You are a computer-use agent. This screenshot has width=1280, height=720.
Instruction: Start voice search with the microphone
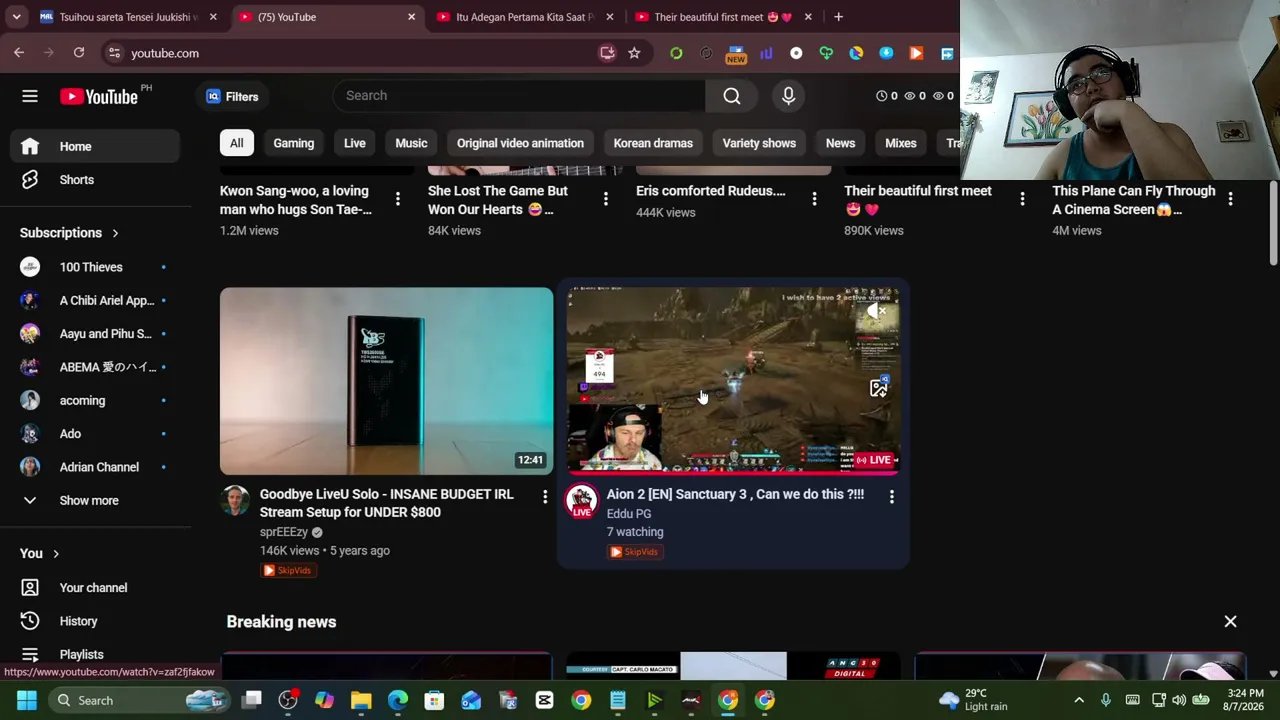pos(788,96)
